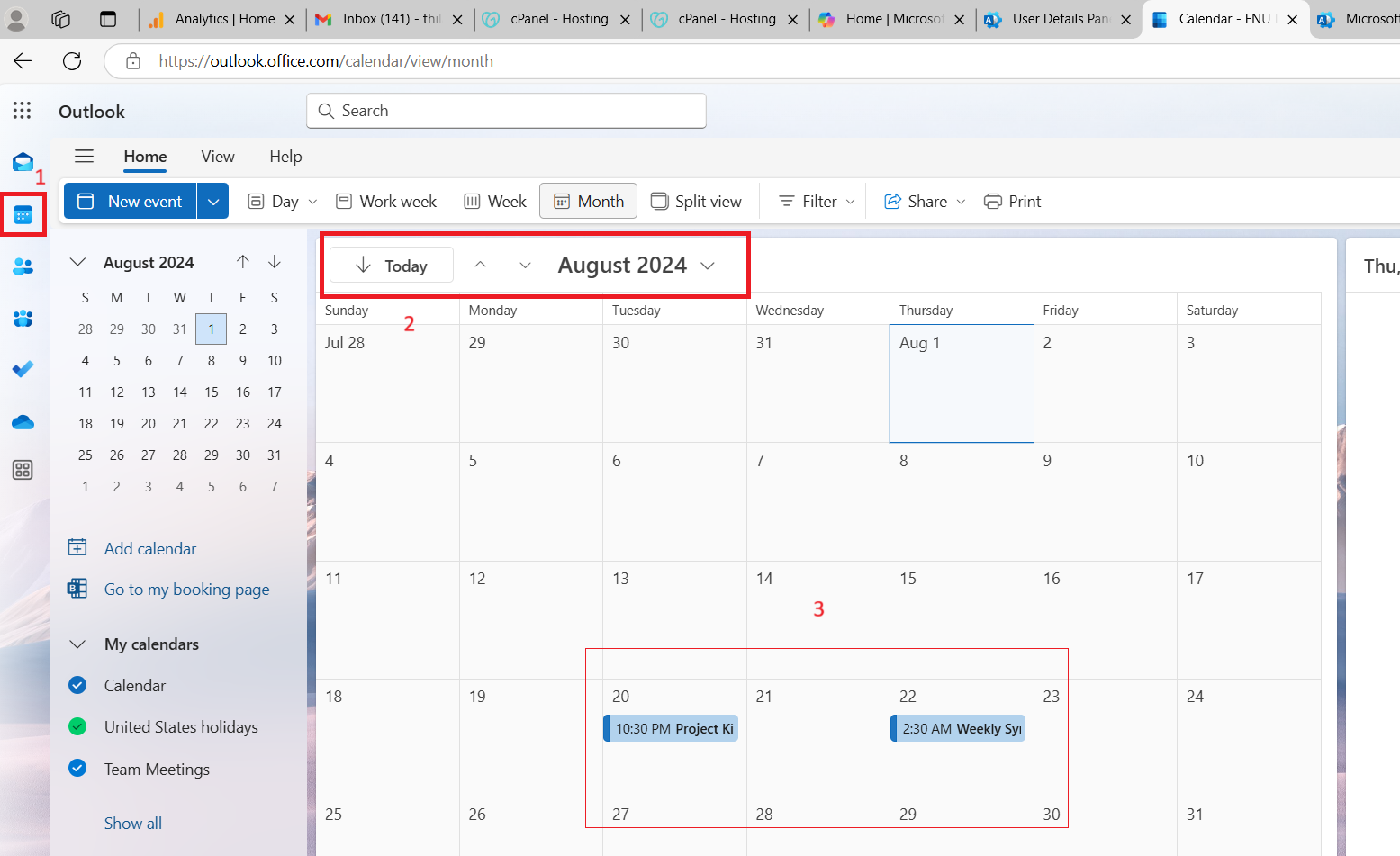Expand the New event dropdown arrow
The image size is (1400, 856).
coord(212,202)
